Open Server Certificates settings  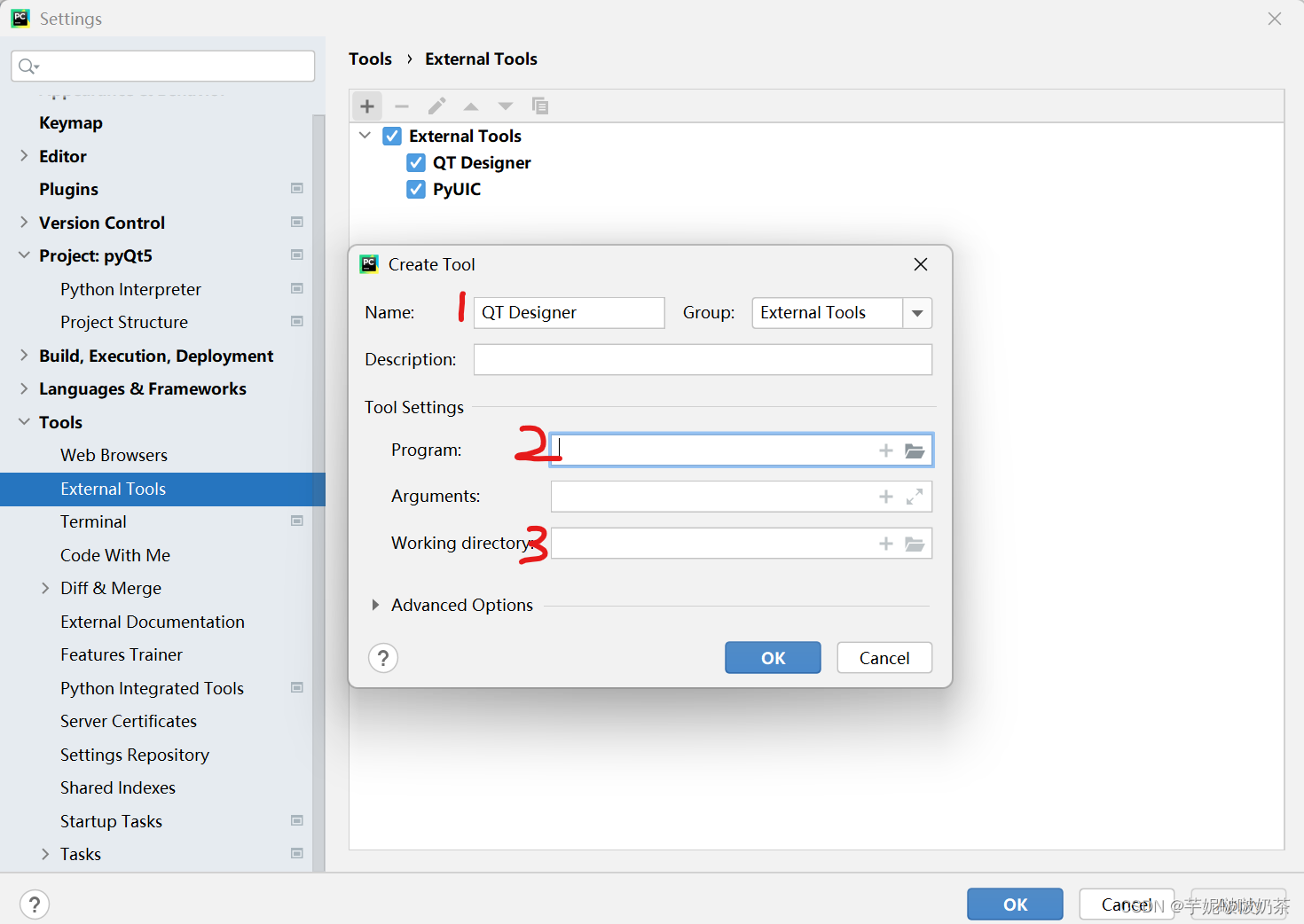coord(129,721)
